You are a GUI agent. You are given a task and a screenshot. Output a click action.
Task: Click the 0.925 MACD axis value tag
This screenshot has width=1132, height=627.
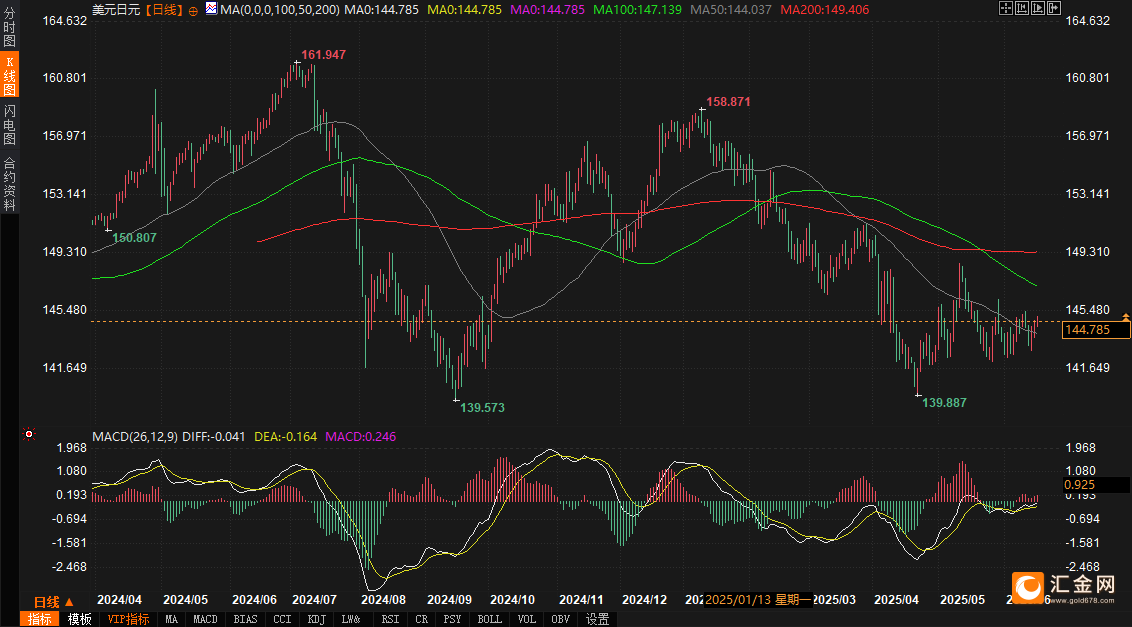coord(1096,485)
